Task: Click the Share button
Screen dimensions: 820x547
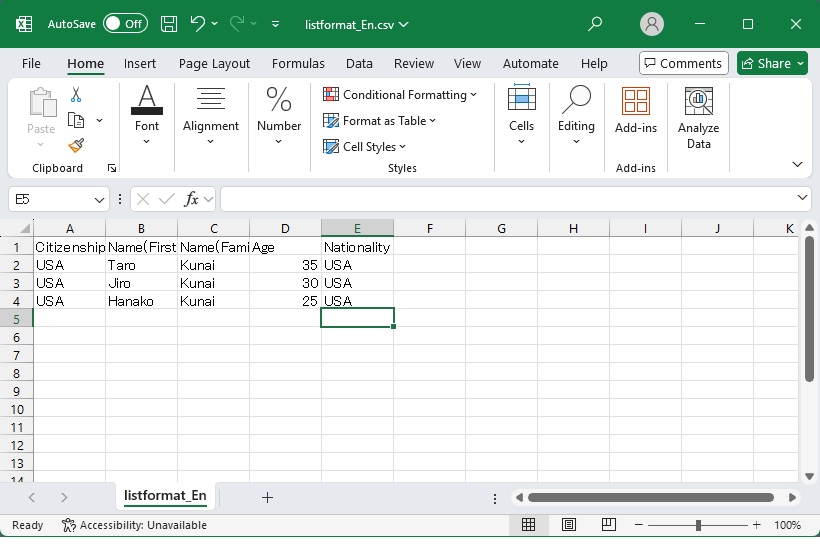Action: pos(772,63)
